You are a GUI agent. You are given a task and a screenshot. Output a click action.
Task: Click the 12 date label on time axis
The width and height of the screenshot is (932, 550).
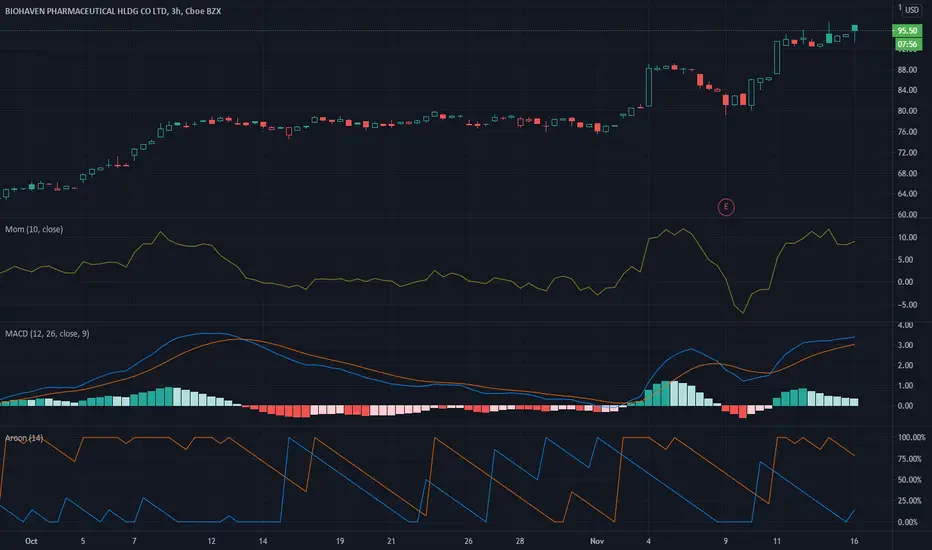(211, 541)
